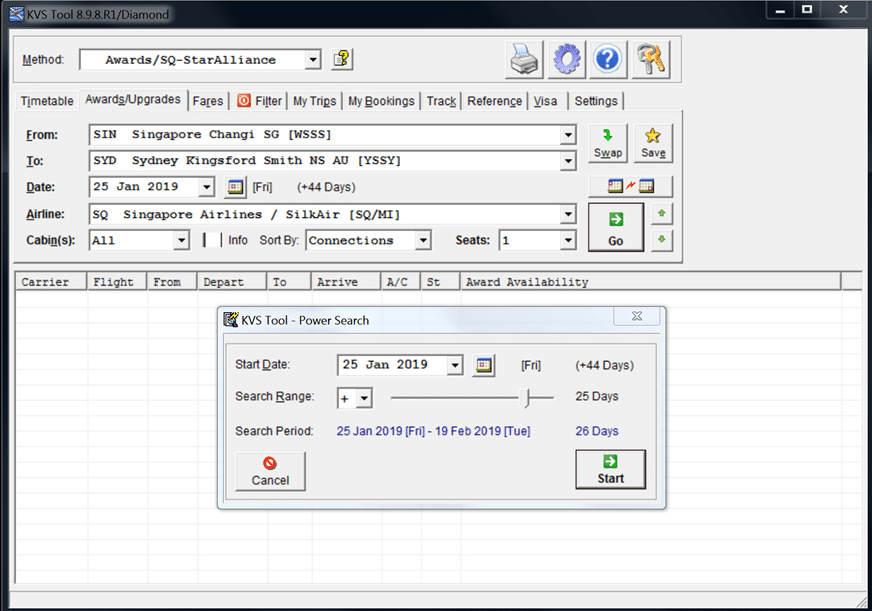Click the '25 Days' search range value
The image size is (872, 611).
pyautogui.click(x=597, y=396)
